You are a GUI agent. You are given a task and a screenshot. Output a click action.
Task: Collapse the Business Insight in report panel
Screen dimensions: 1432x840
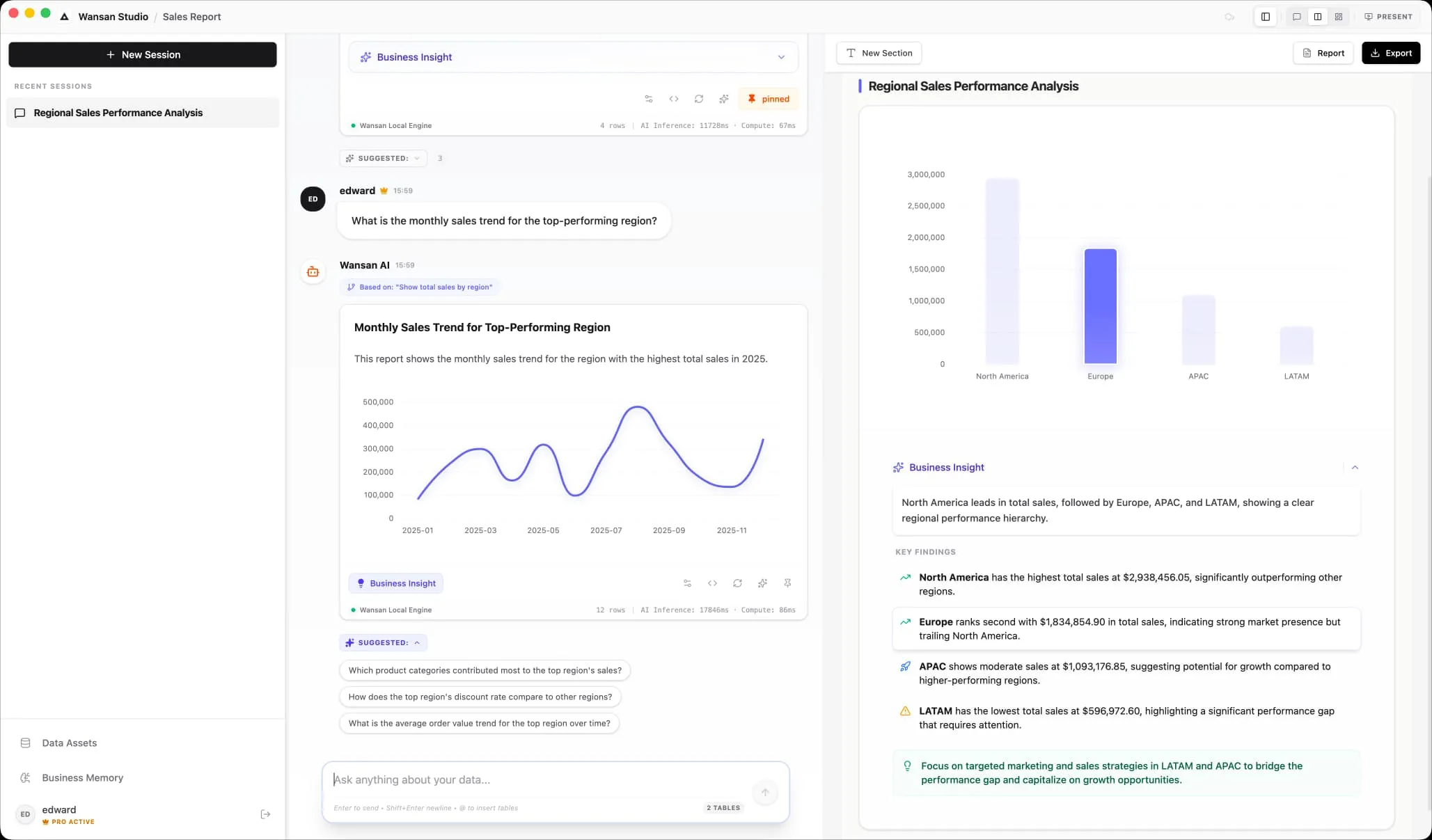1355,468
